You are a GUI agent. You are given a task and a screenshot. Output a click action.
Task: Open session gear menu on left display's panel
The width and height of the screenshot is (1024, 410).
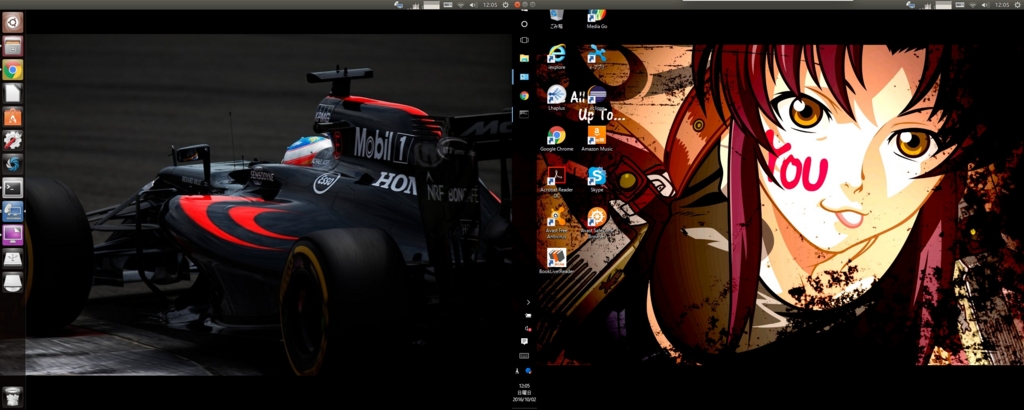(x=505, y=5)
